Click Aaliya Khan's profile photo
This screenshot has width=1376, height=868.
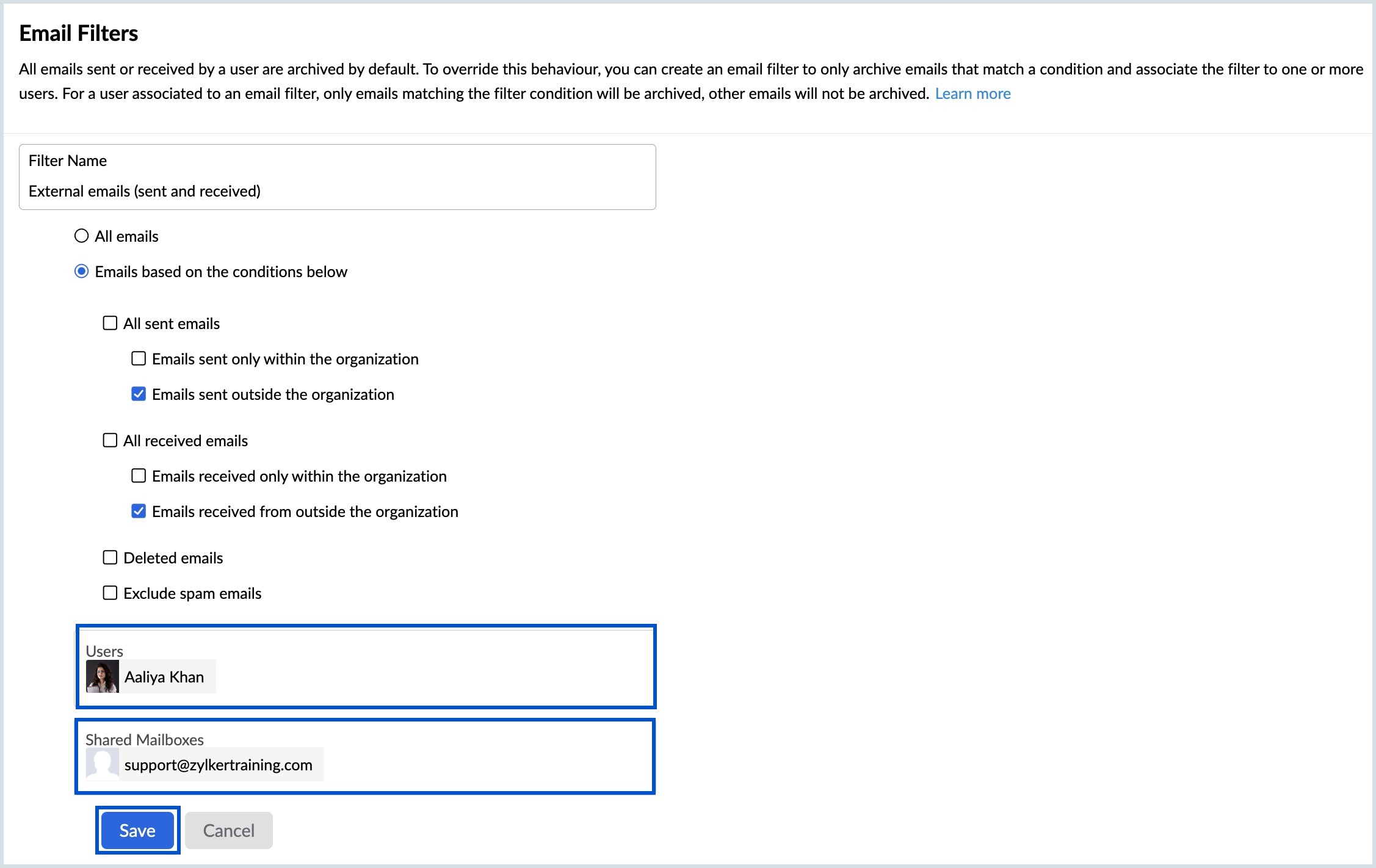(x=102, y=676)
